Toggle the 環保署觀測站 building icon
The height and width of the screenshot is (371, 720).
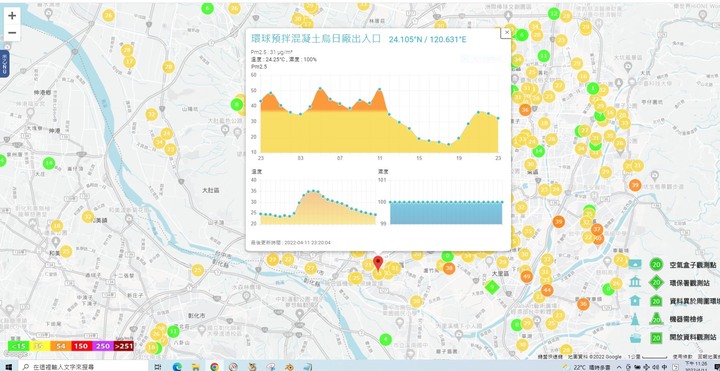click(635, 282)
